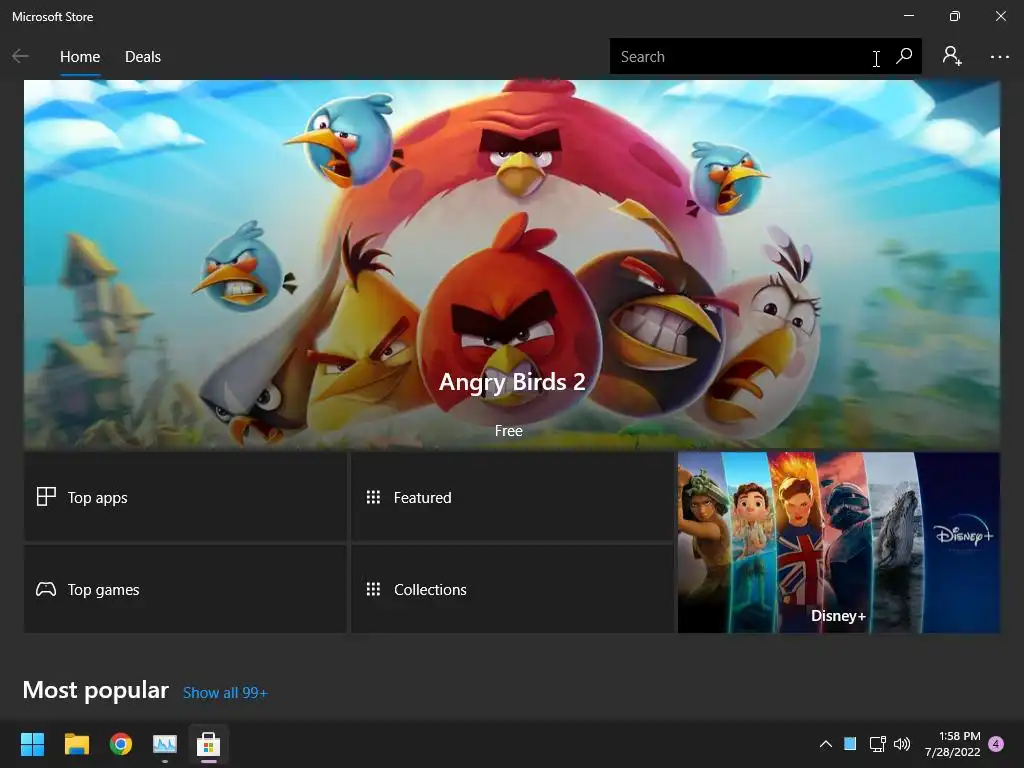Screen dimensions: 1024x768
Task: Open notifications badge showing 4
Action: pos(996,744)
